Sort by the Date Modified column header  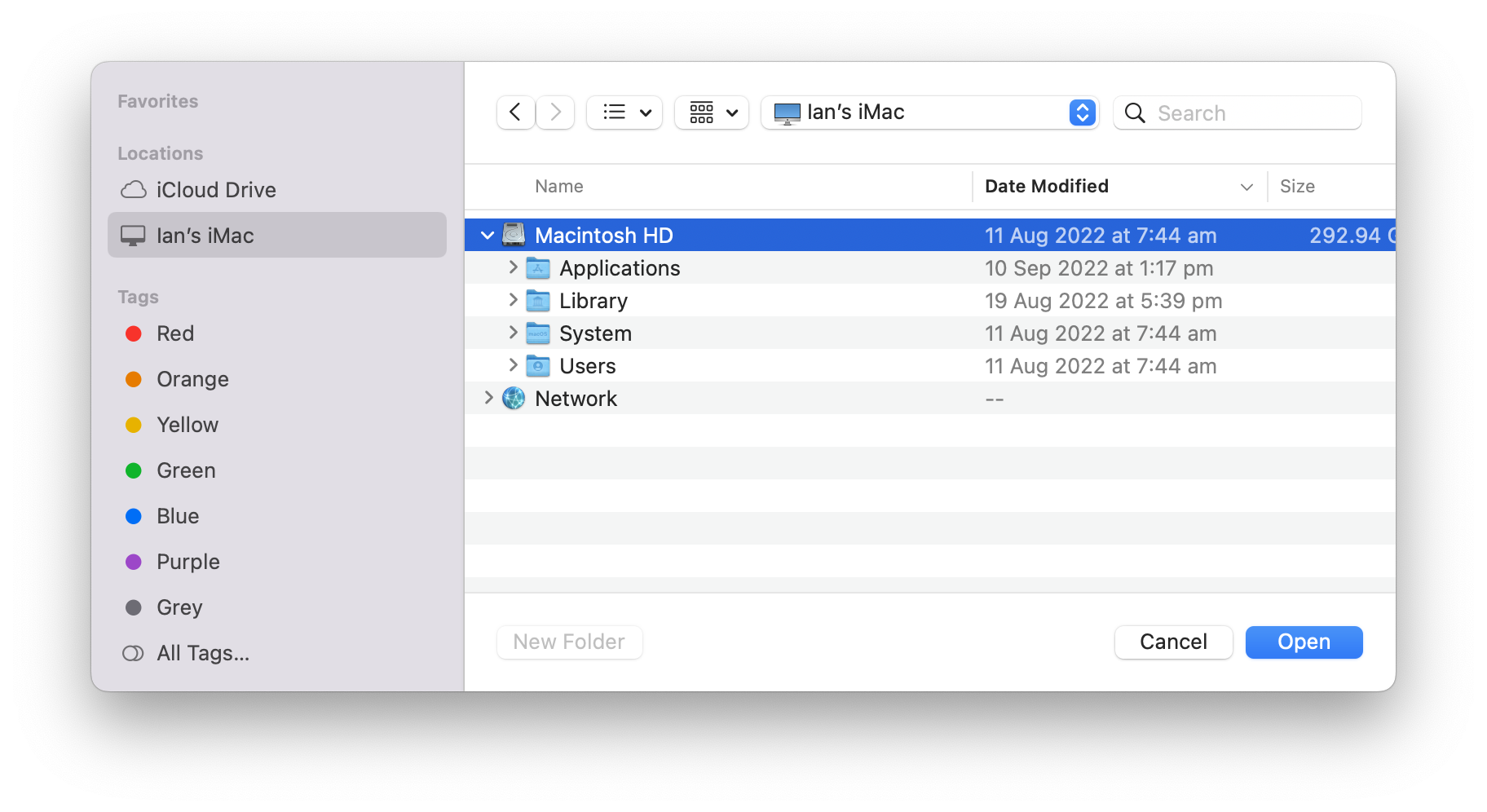point(1047,187)
